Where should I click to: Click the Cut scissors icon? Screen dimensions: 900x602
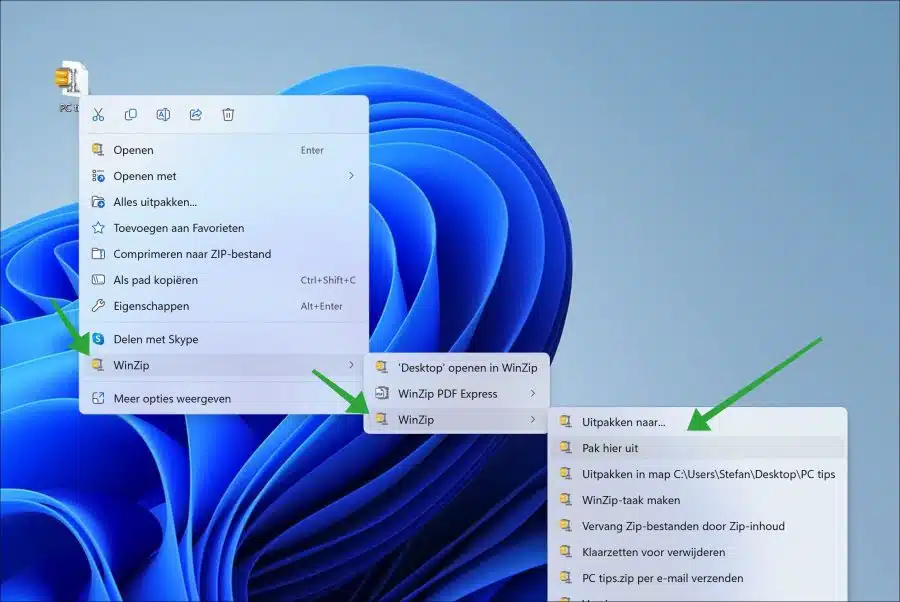[x=98, y=115]
